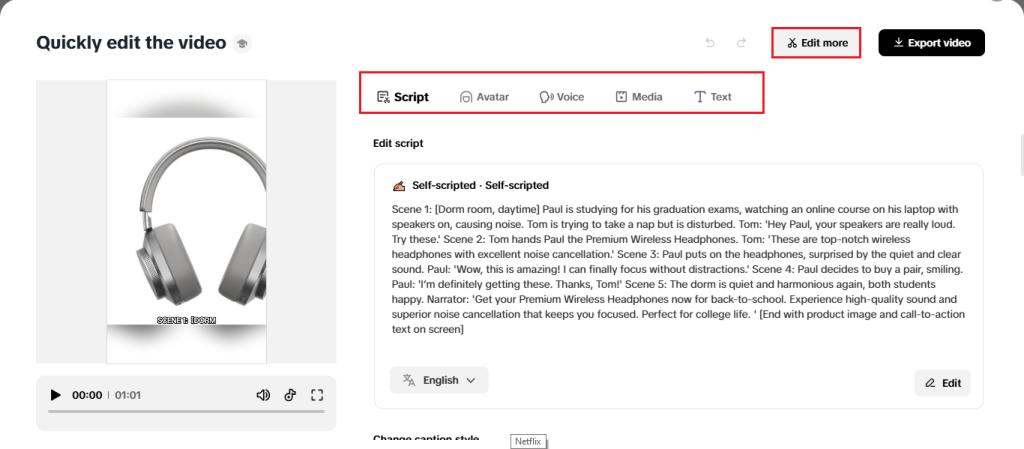
Task: Click the undo arrow icon
Action: point(710,43)
